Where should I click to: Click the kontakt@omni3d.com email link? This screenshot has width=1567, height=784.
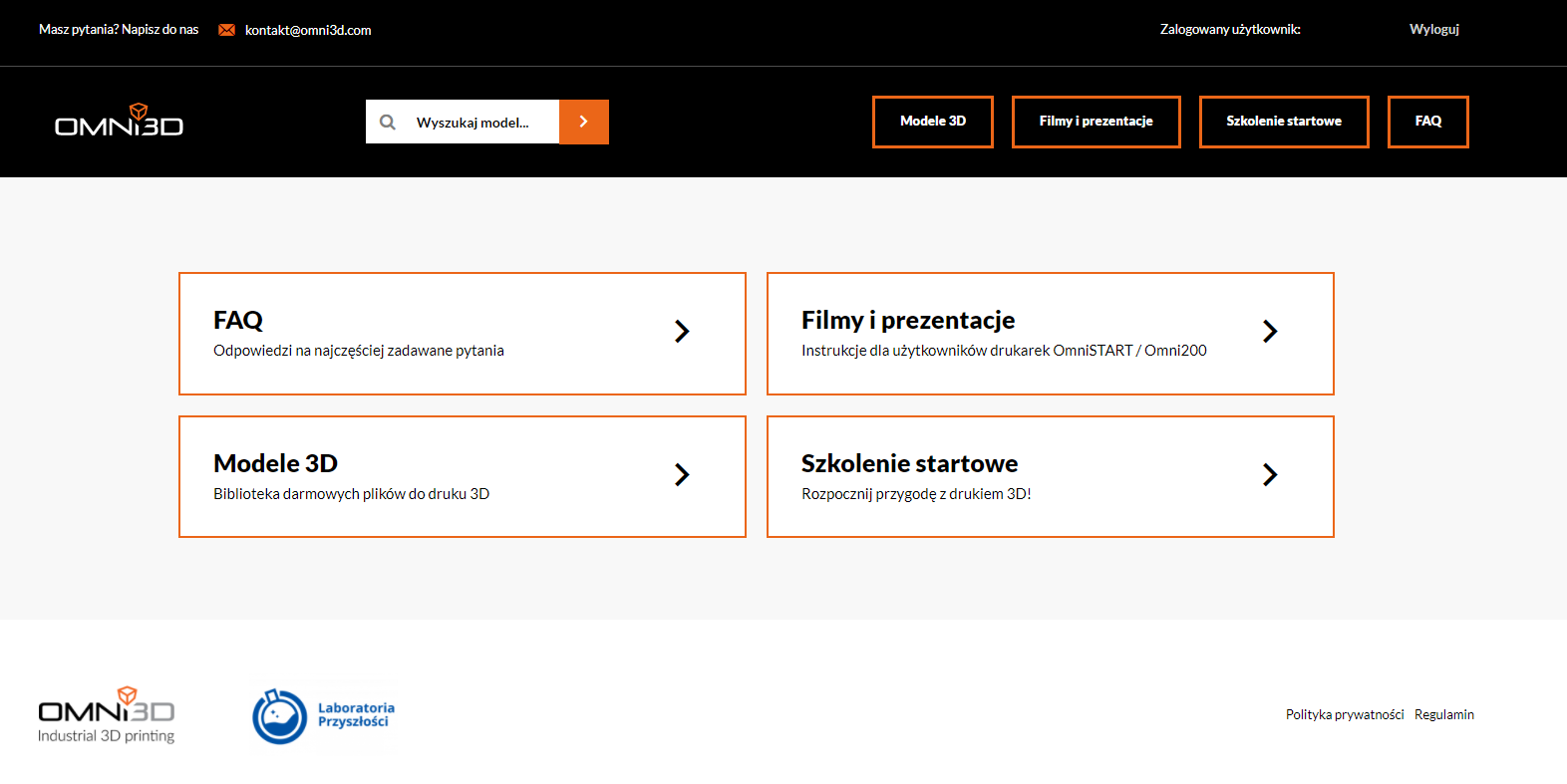coord(308,30)
